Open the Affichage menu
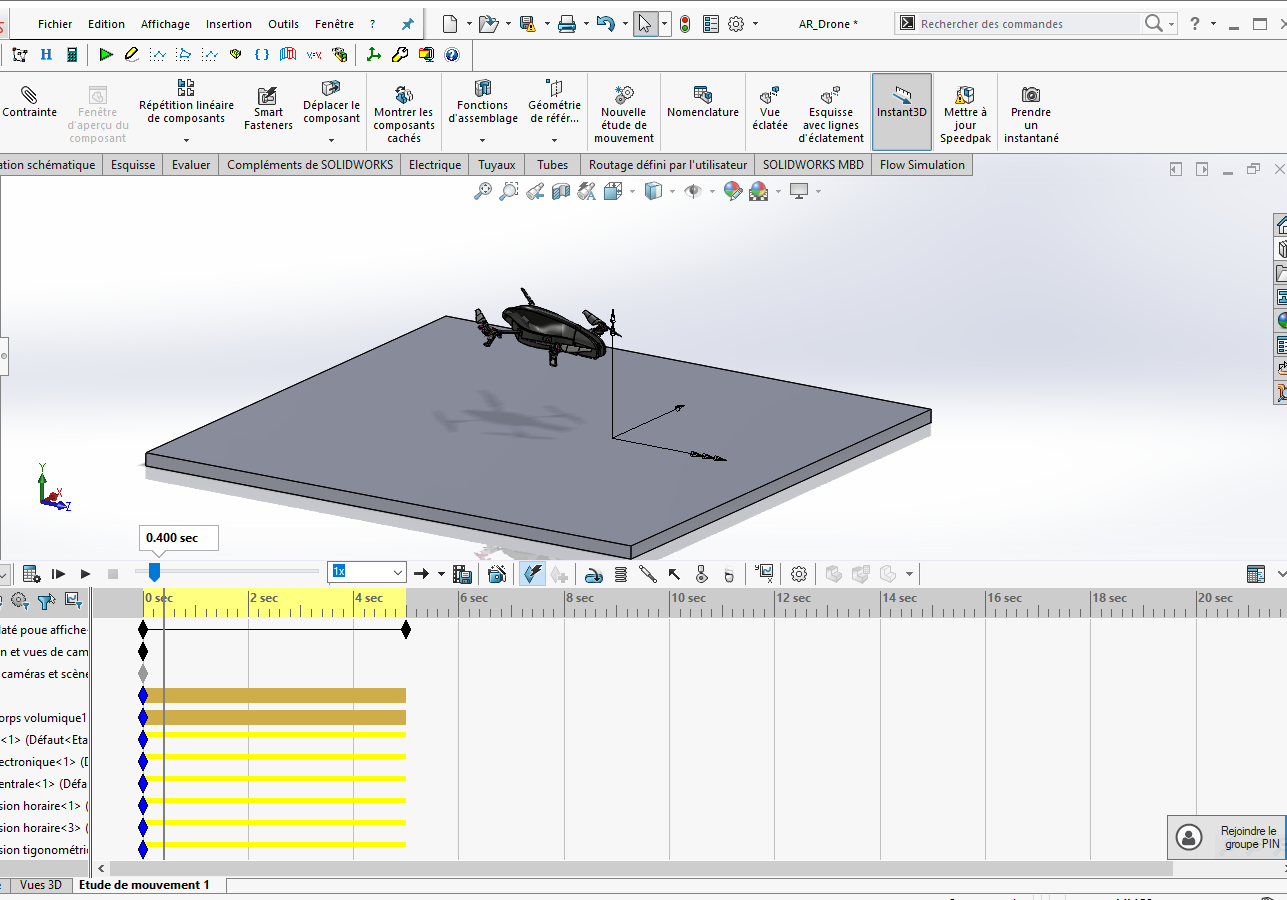The width and height of the screenshot is (1287, 900). (x=165, y=24)
